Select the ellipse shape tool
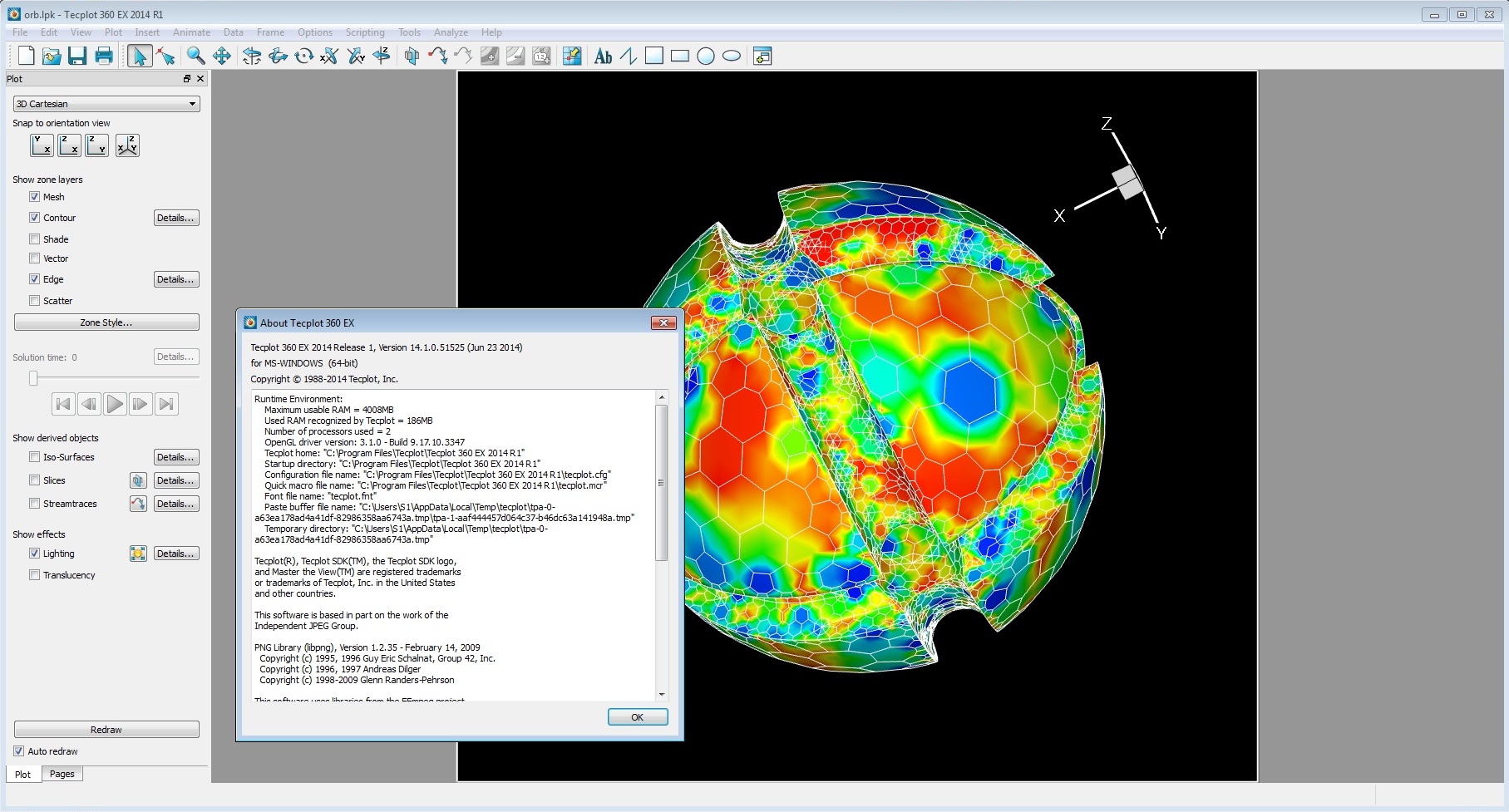Image resolution: width=1509 pixels, height=812 pixels. pyautogui.click(x=732, y=56)
